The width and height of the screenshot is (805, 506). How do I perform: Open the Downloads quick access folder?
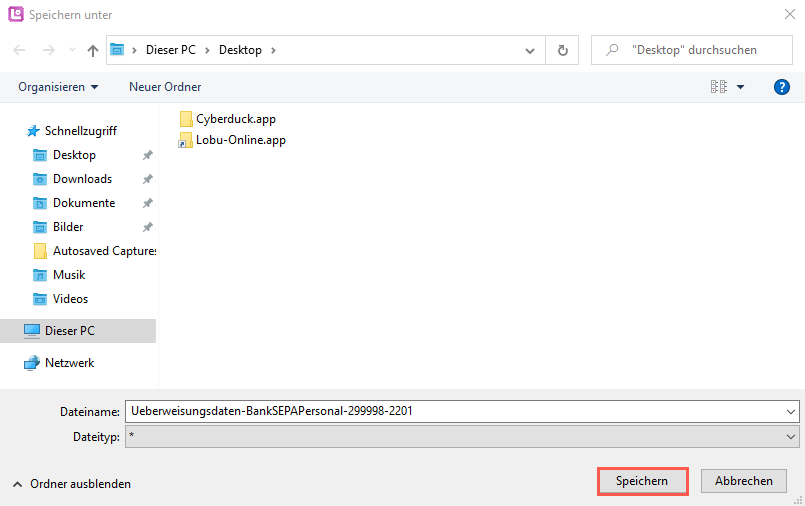[x=82, y=179]
